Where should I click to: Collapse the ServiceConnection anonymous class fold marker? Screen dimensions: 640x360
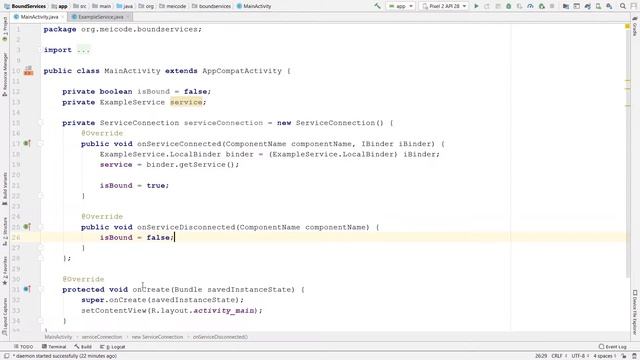[x=41, y=123]
